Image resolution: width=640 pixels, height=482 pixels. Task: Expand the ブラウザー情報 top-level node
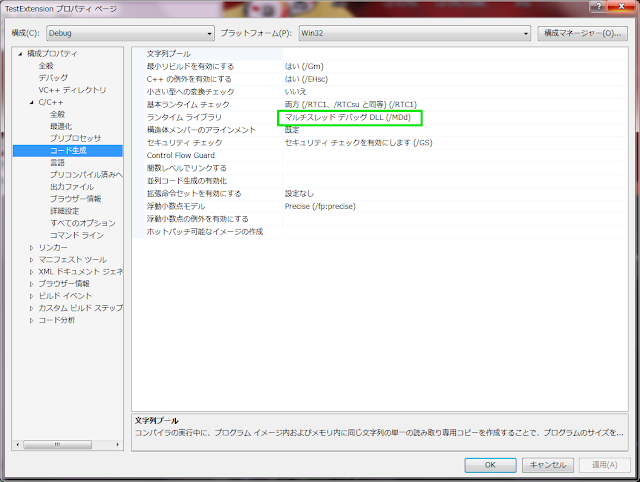(x=31, y=284)
